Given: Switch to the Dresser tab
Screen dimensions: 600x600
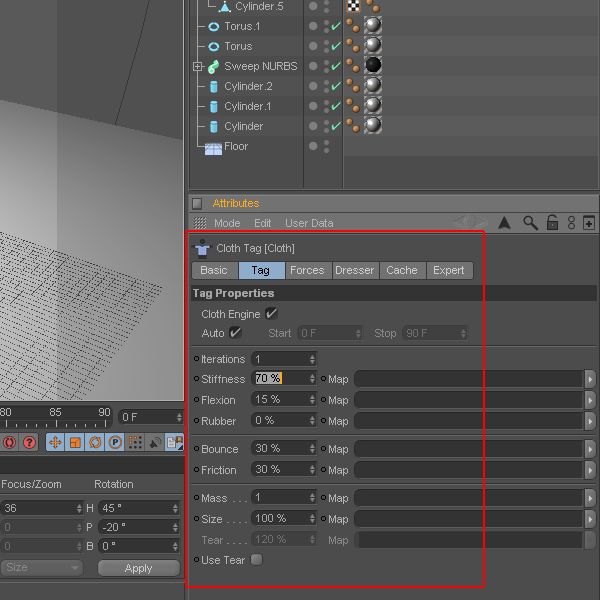Looking at the screenshot, I should (356, 271).
